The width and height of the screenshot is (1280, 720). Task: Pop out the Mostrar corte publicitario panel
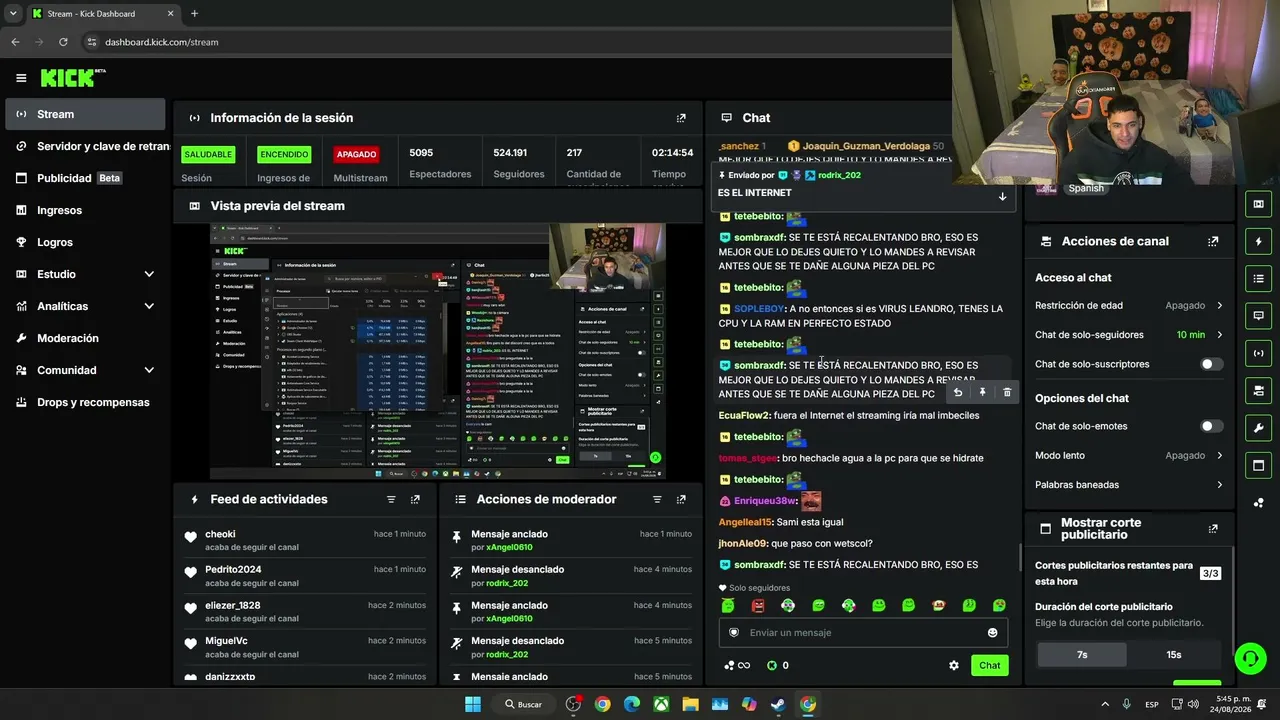[x=1213, y=529]
